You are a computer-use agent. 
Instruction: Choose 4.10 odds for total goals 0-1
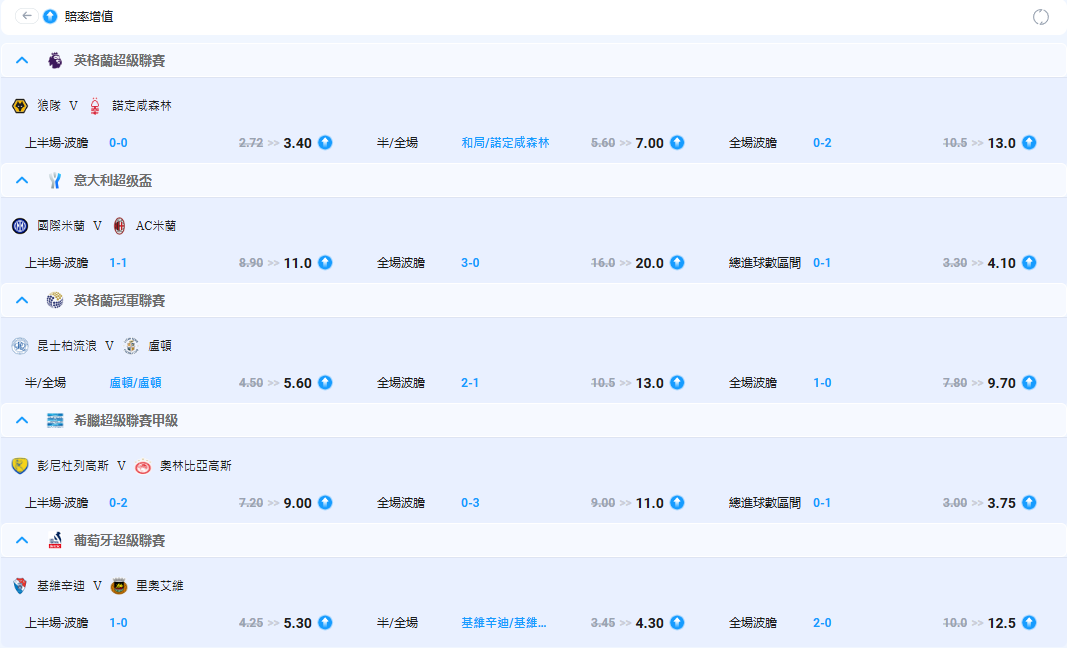pos(1001,263)
